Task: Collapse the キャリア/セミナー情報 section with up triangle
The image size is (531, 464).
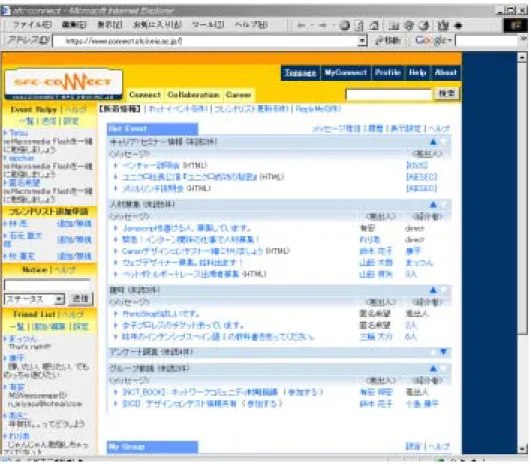Action: point(433,142)
